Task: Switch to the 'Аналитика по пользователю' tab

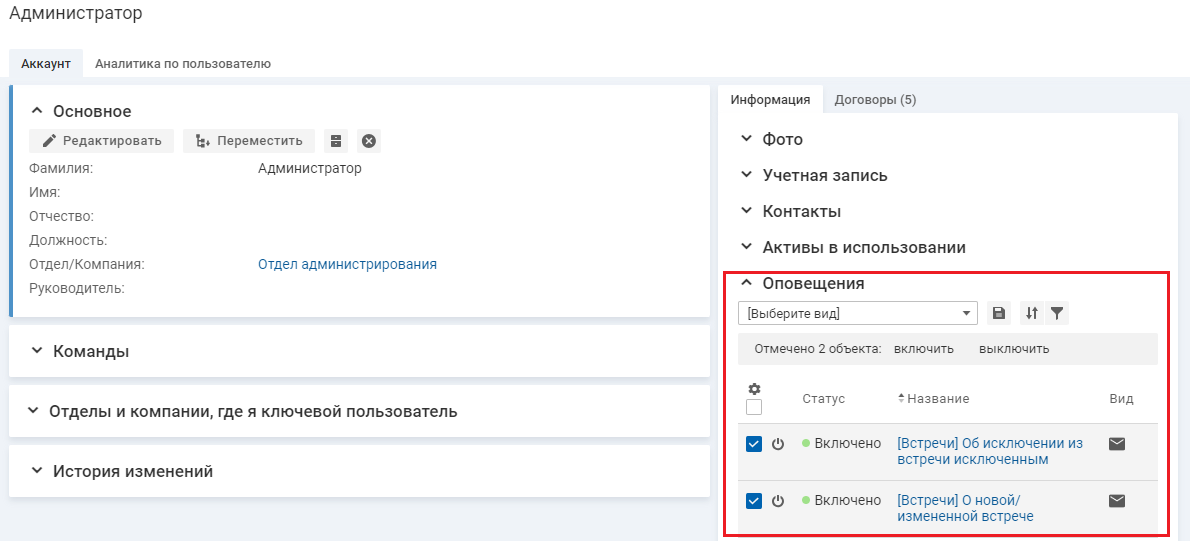Action: pyautogui.click(x=183, y=63)
